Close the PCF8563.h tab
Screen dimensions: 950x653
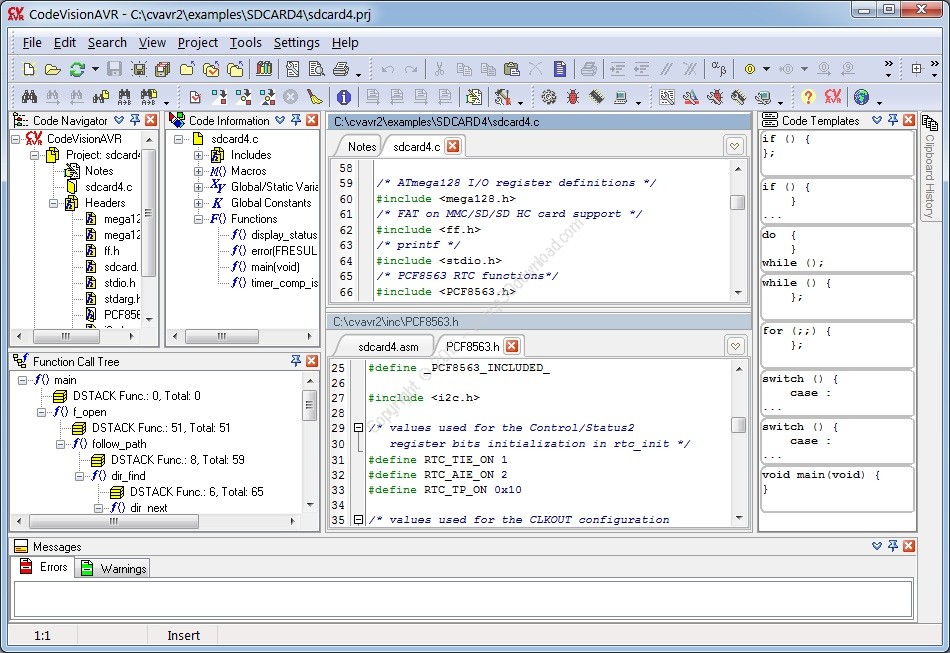512,346
